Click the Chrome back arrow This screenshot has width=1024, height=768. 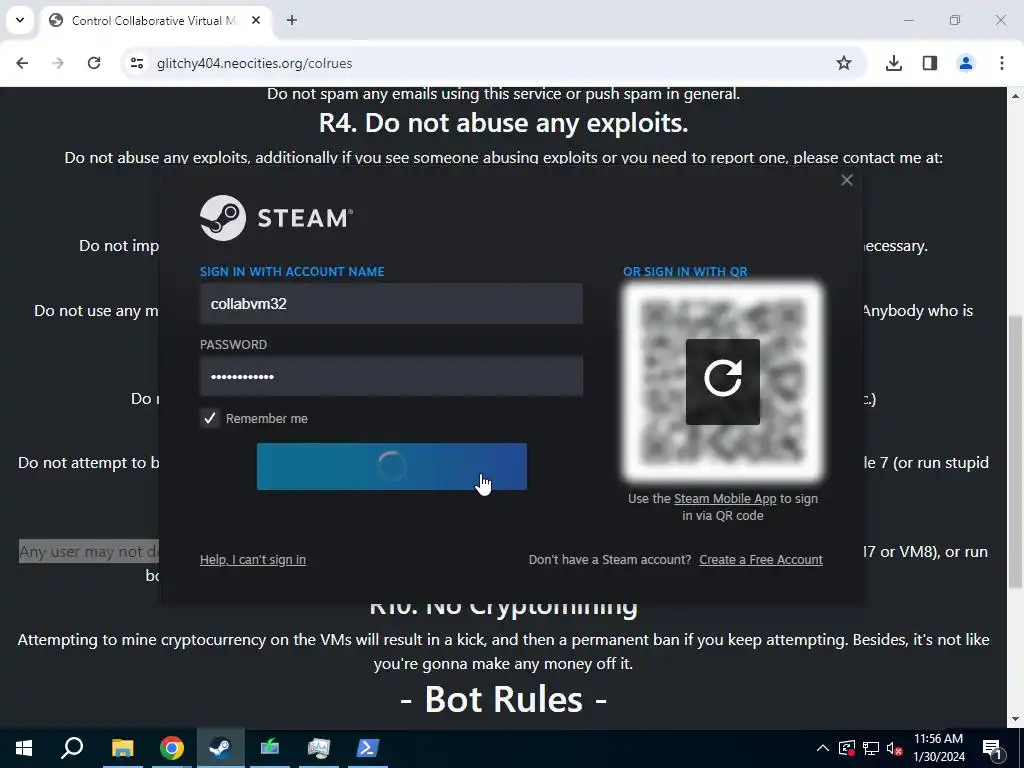pyautogui.click(x=22, y=63)
